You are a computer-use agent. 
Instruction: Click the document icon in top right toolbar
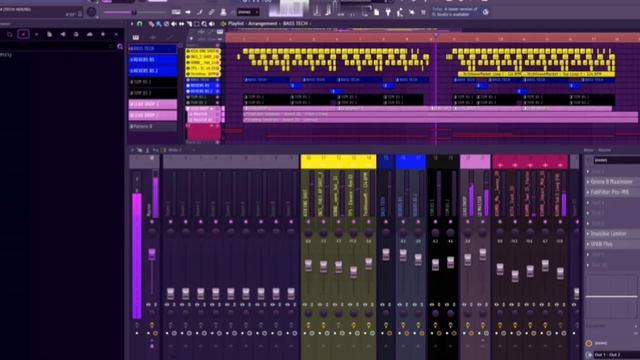click(x=376, y=13)
